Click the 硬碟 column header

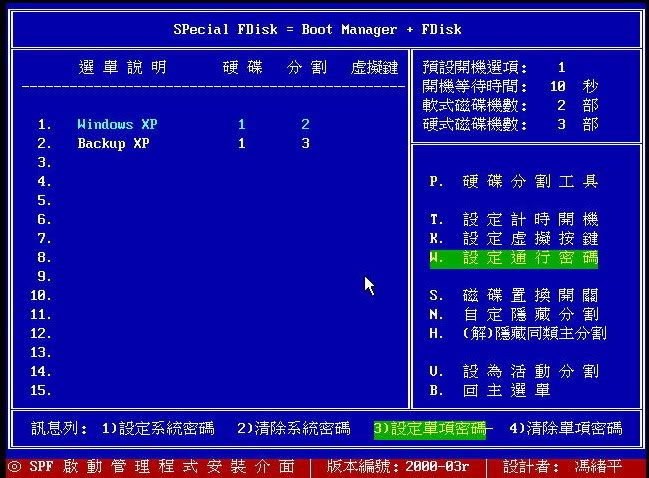click(243, 67)
